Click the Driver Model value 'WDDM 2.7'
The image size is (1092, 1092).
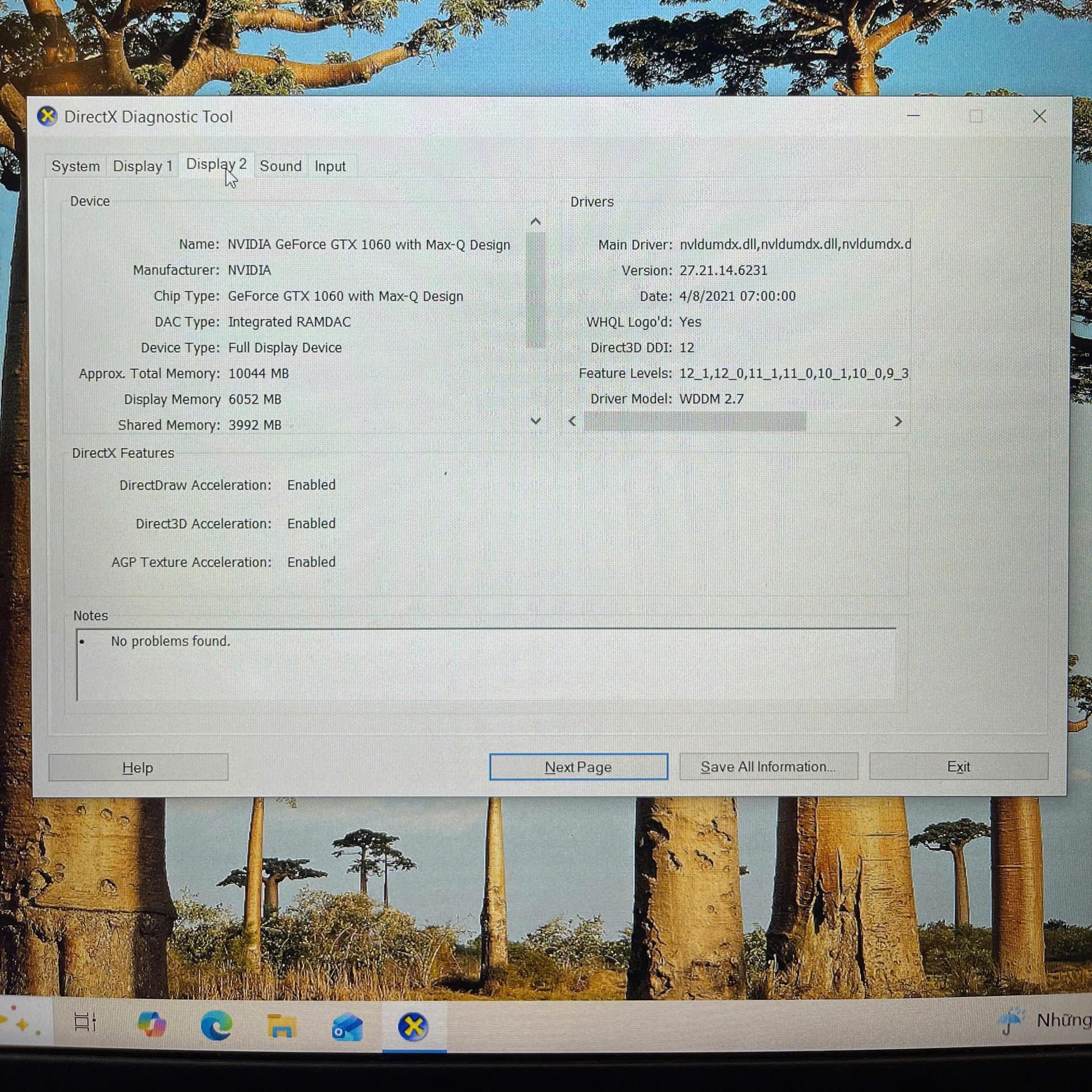pyautogui.click(x=711, y=399)
